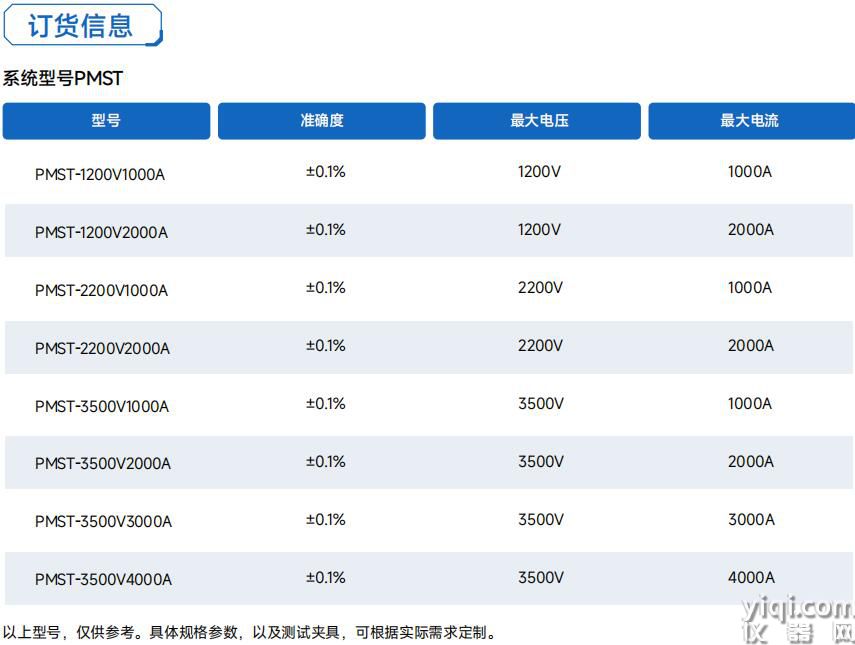Click 3500V voltage in PMST-3500V2000A row
Image resolution: width=855 pixels, height=645 pixels.
point(541,462)
